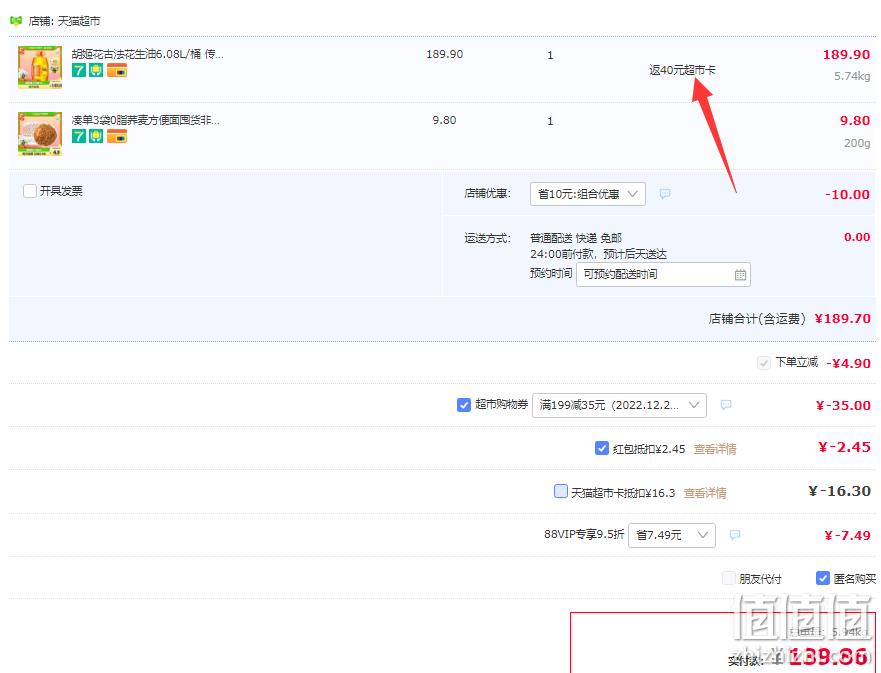Click the red 189.90 subtotal of peanut oil

(846, 54)
